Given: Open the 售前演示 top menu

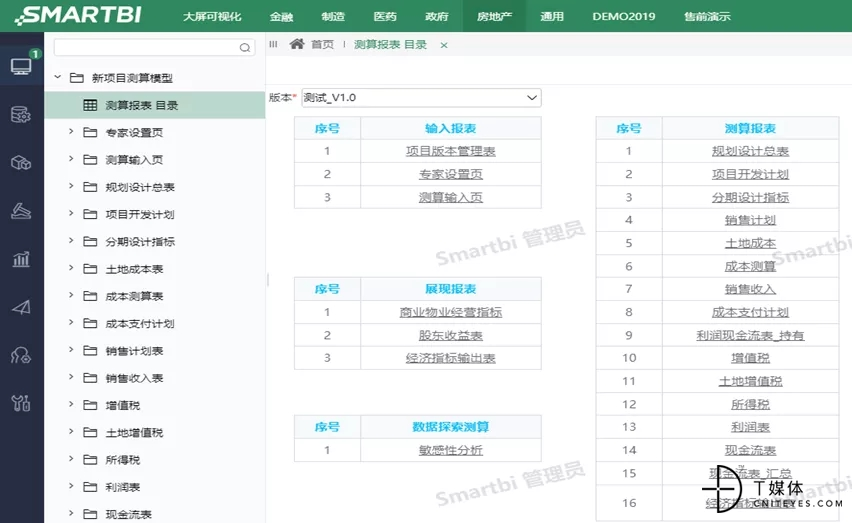Looking at the screenshot, I should point(707,16).
